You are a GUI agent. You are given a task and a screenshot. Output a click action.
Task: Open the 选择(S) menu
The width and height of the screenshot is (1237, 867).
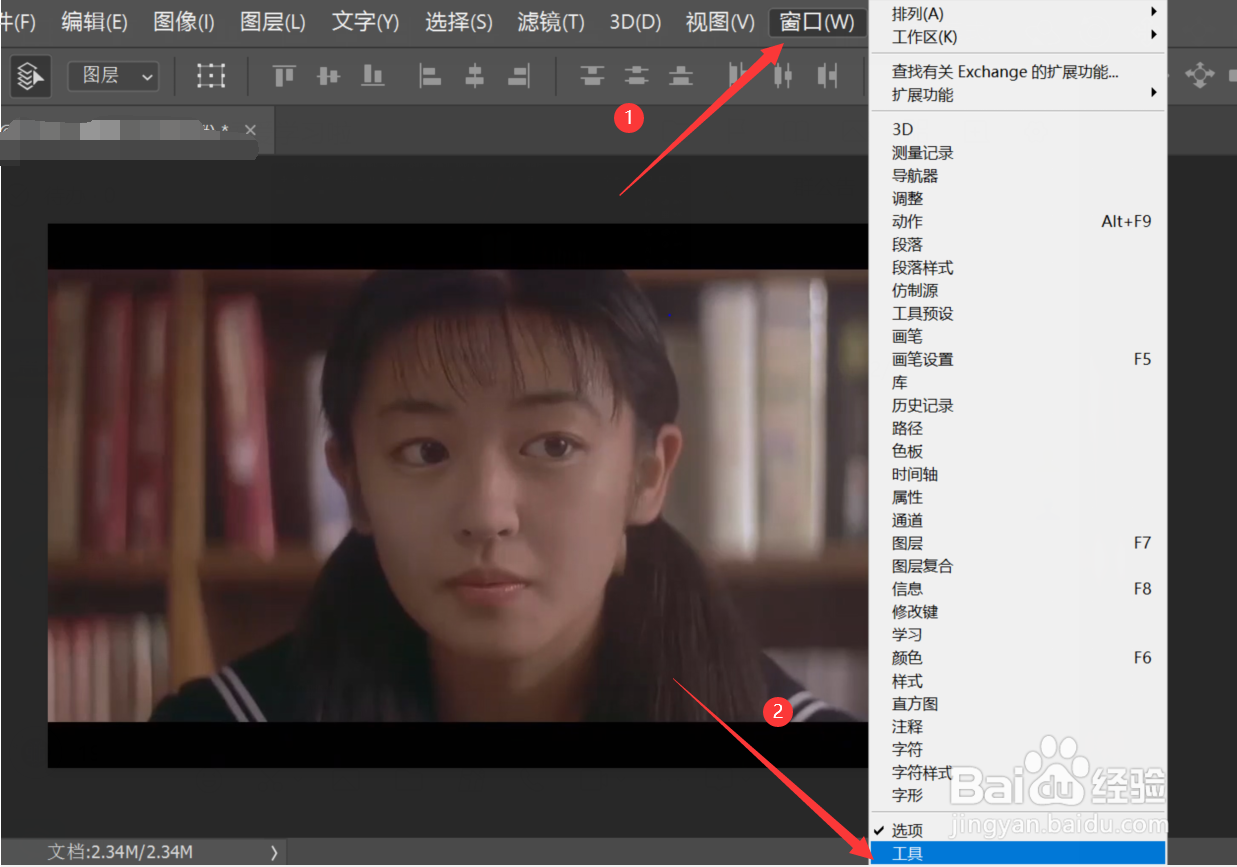458,22
